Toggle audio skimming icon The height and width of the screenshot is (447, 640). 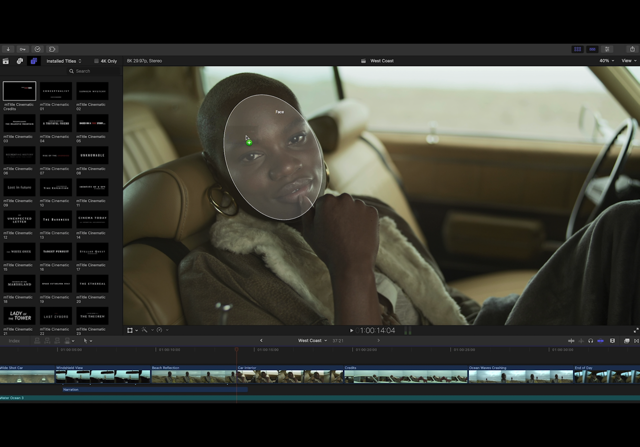[x=581, y=341]
